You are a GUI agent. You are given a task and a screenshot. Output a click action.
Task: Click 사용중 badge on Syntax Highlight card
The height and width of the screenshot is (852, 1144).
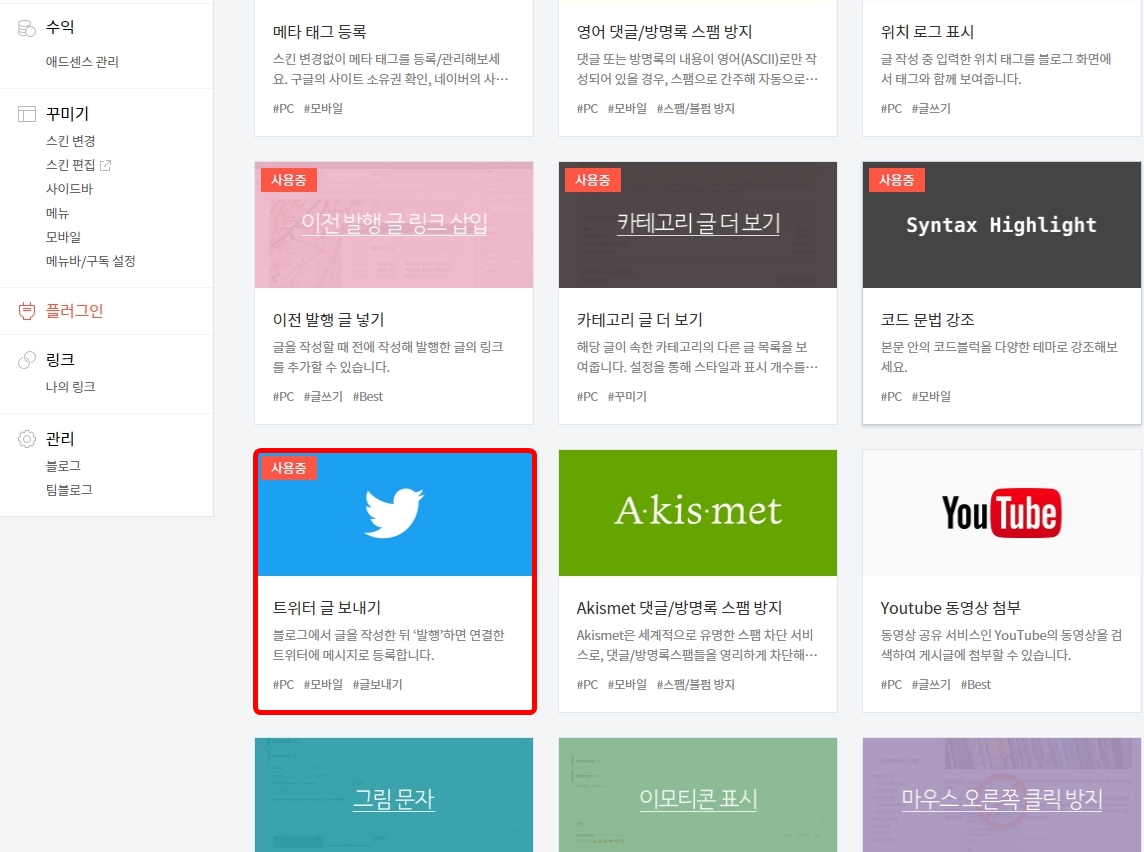(896, 180)
